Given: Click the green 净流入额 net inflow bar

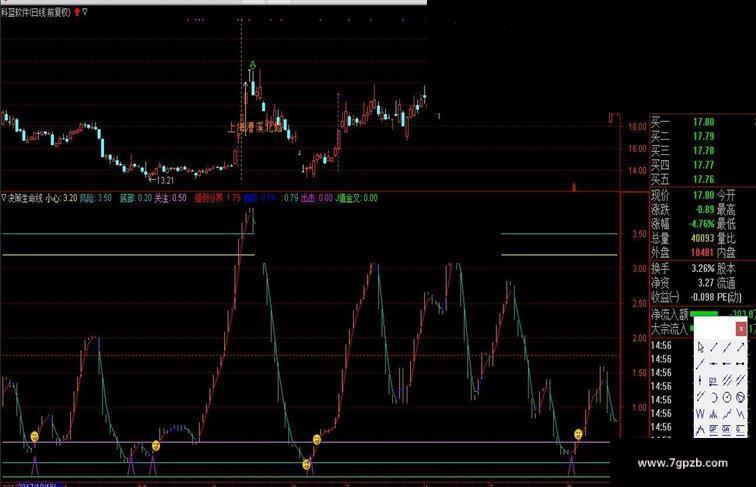Looking at the screenshot, I should click(704, 313).
